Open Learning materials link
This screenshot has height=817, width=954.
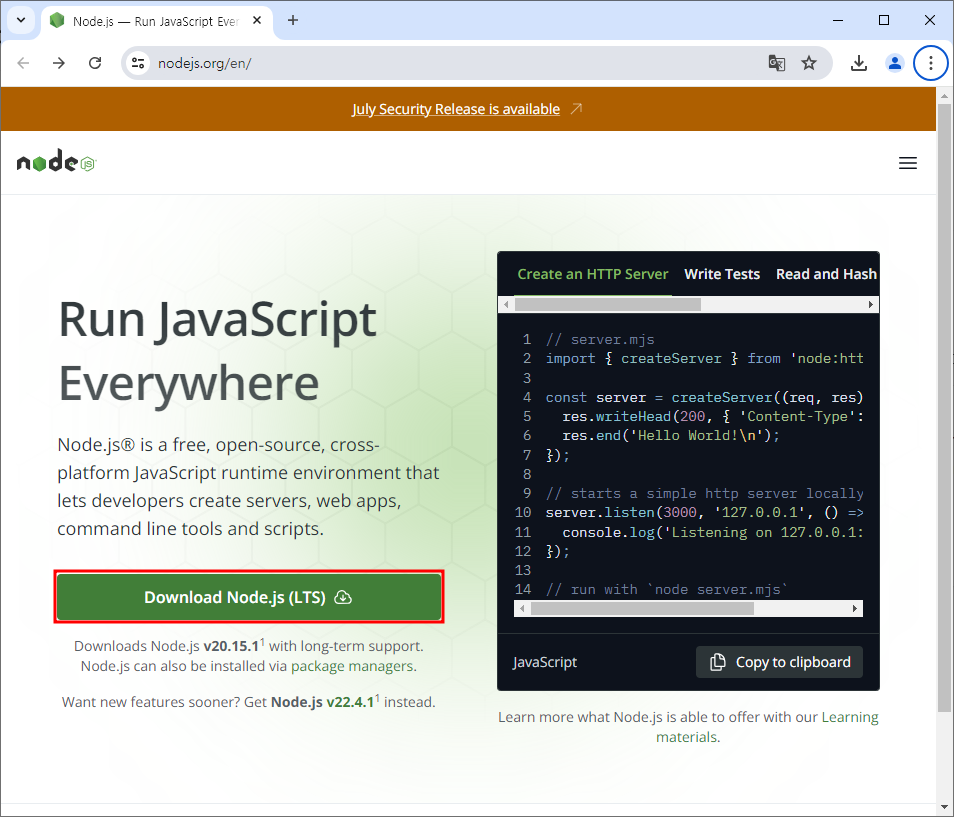[767, 727]
